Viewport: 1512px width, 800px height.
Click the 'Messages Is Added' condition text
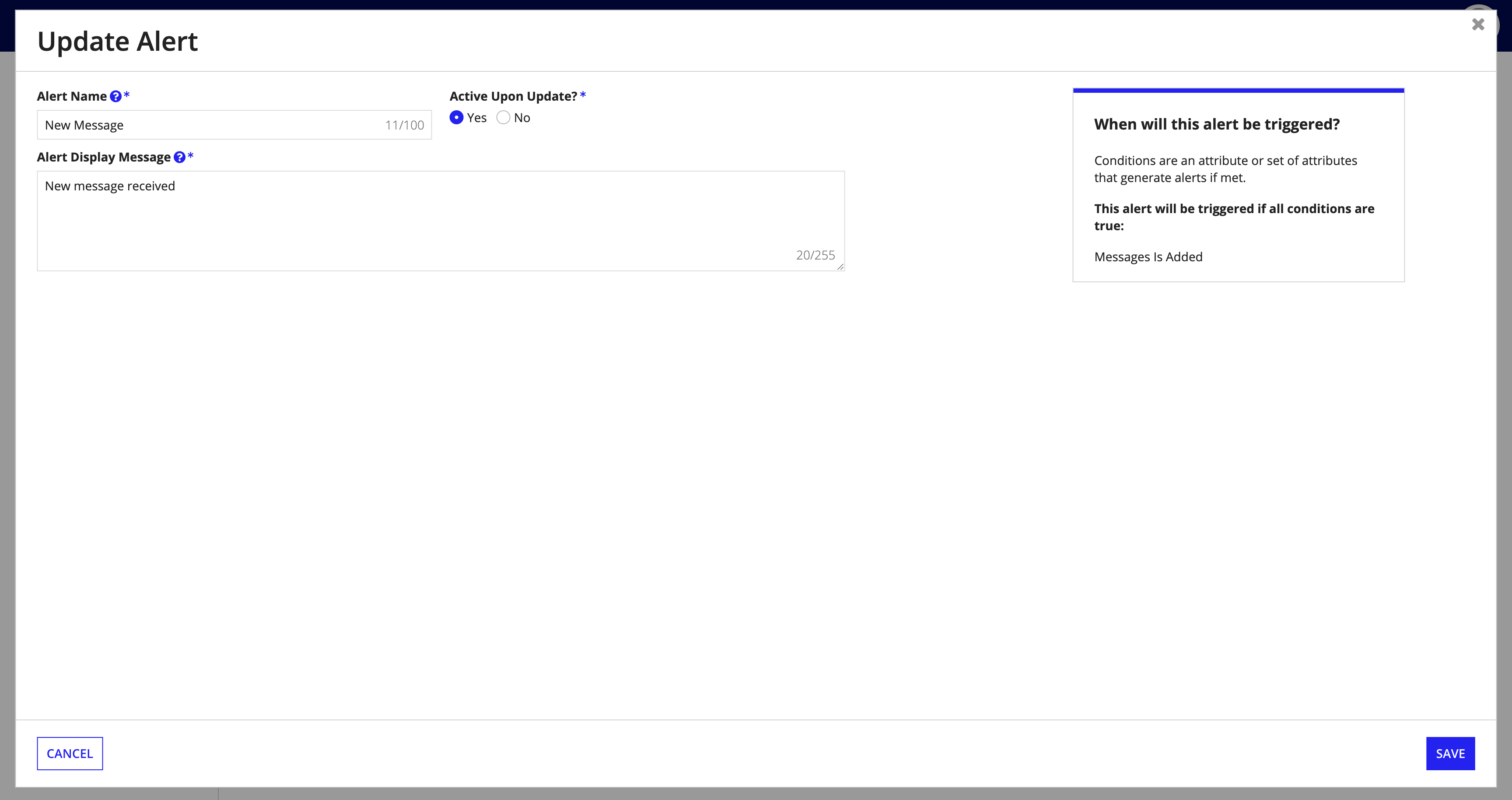click(x=1148, y=256)
